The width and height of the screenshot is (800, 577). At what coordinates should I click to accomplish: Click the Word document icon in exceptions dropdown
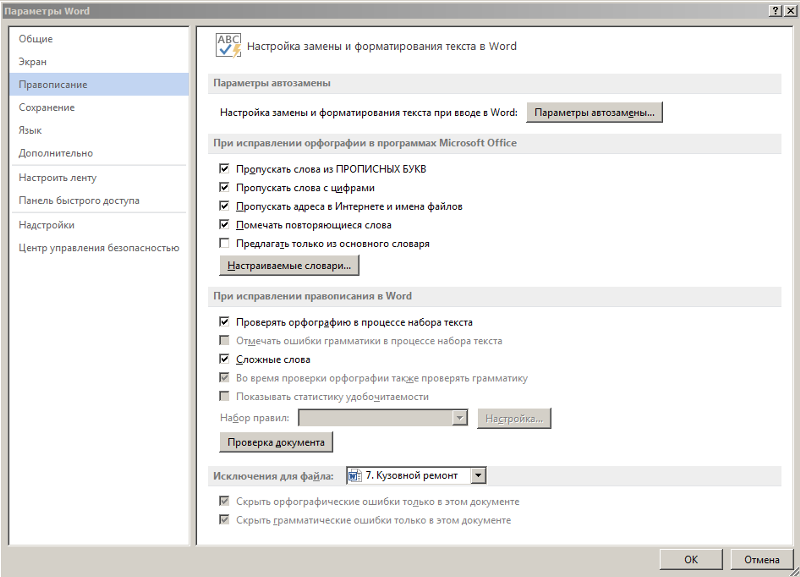coord(355,475)
